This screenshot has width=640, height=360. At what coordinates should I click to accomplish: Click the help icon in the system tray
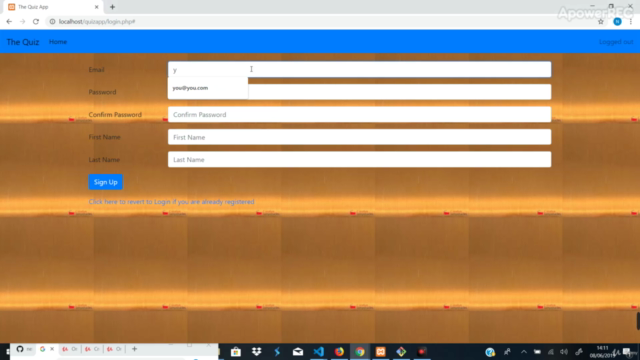pyautogui.click(x=490, y=352)
